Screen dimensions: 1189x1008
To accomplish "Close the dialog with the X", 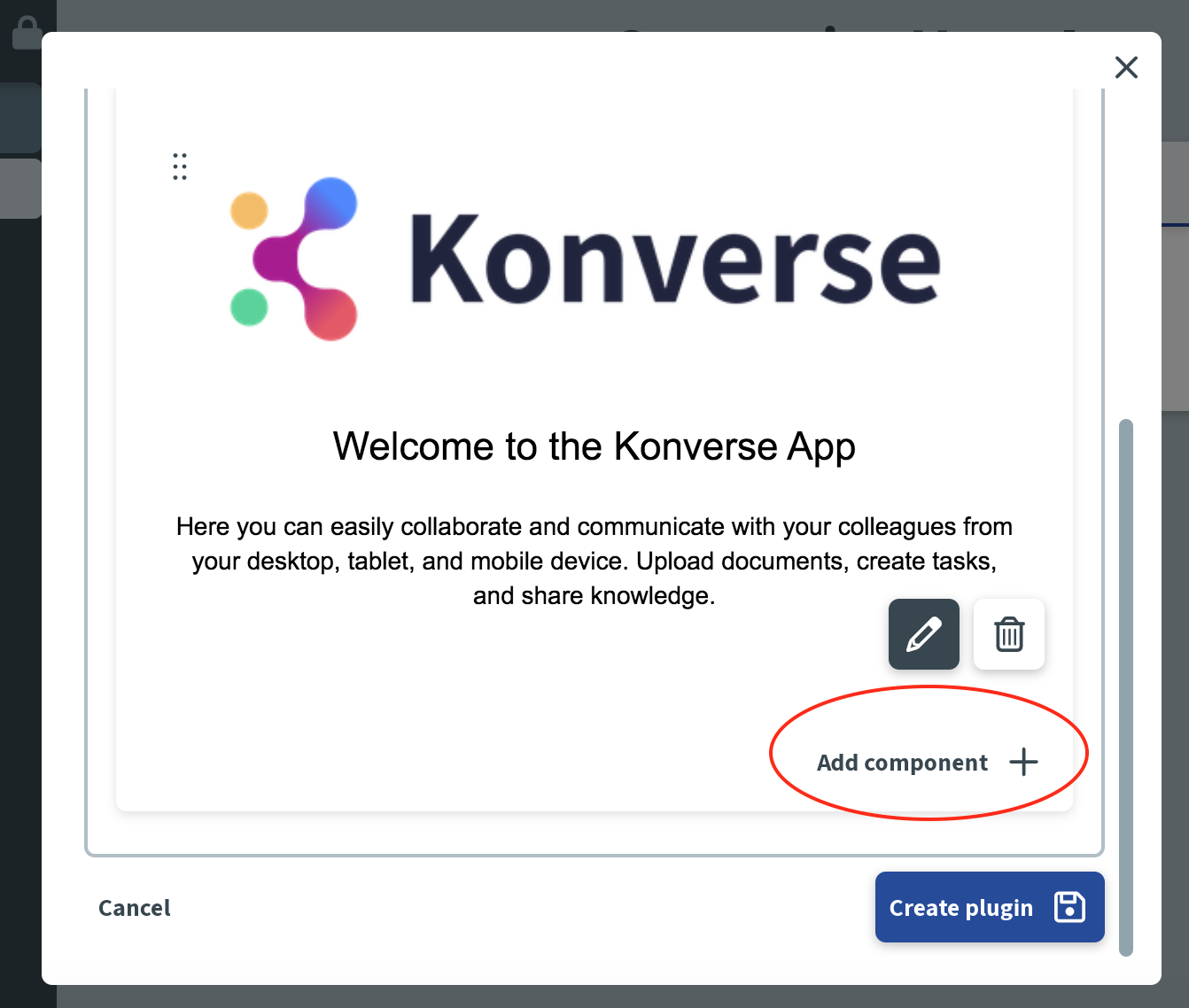I will [1126, 67].
